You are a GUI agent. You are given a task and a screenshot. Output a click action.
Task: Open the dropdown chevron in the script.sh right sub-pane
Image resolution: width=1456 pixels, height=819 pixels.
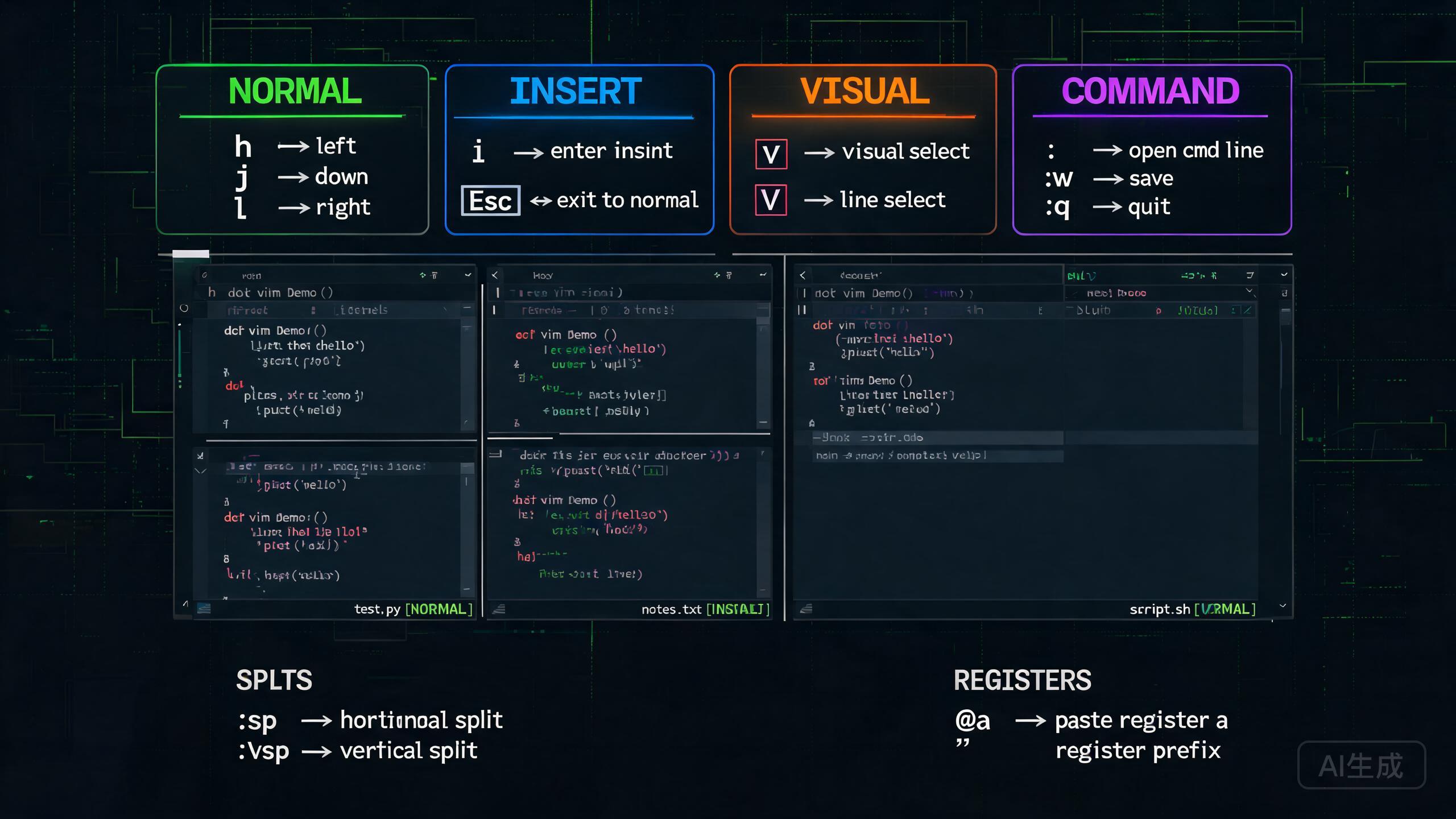[1250, 291]
